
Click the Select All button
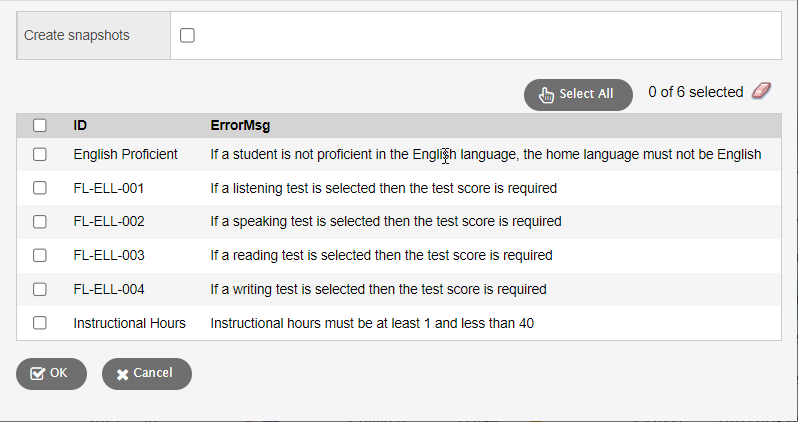click(x=578, y=95)
